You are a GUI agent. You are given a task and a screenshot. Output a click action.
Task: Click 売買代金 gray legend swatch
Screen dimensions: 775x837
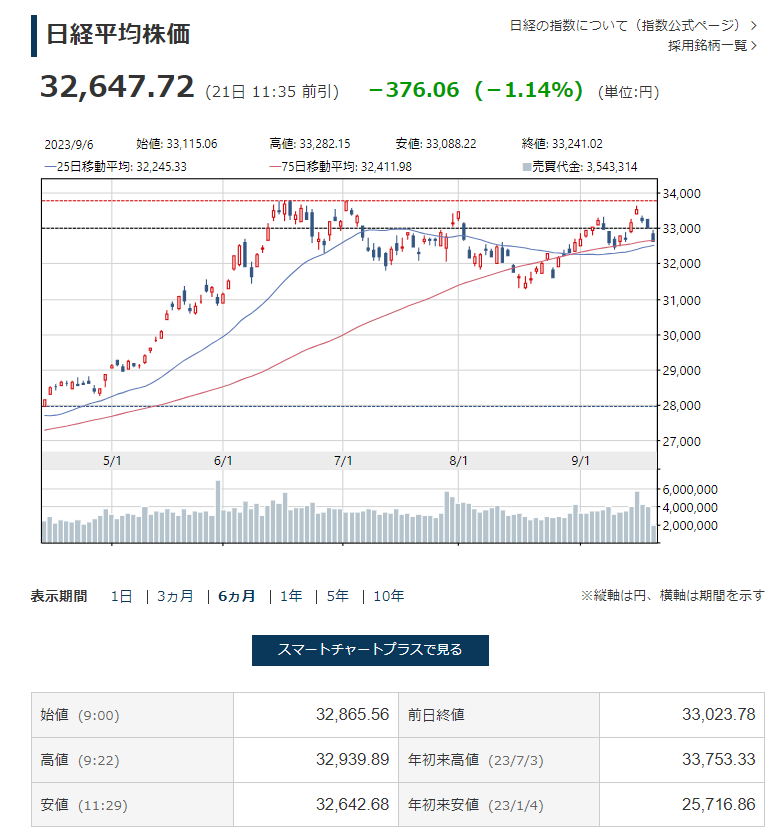(526, 167)
